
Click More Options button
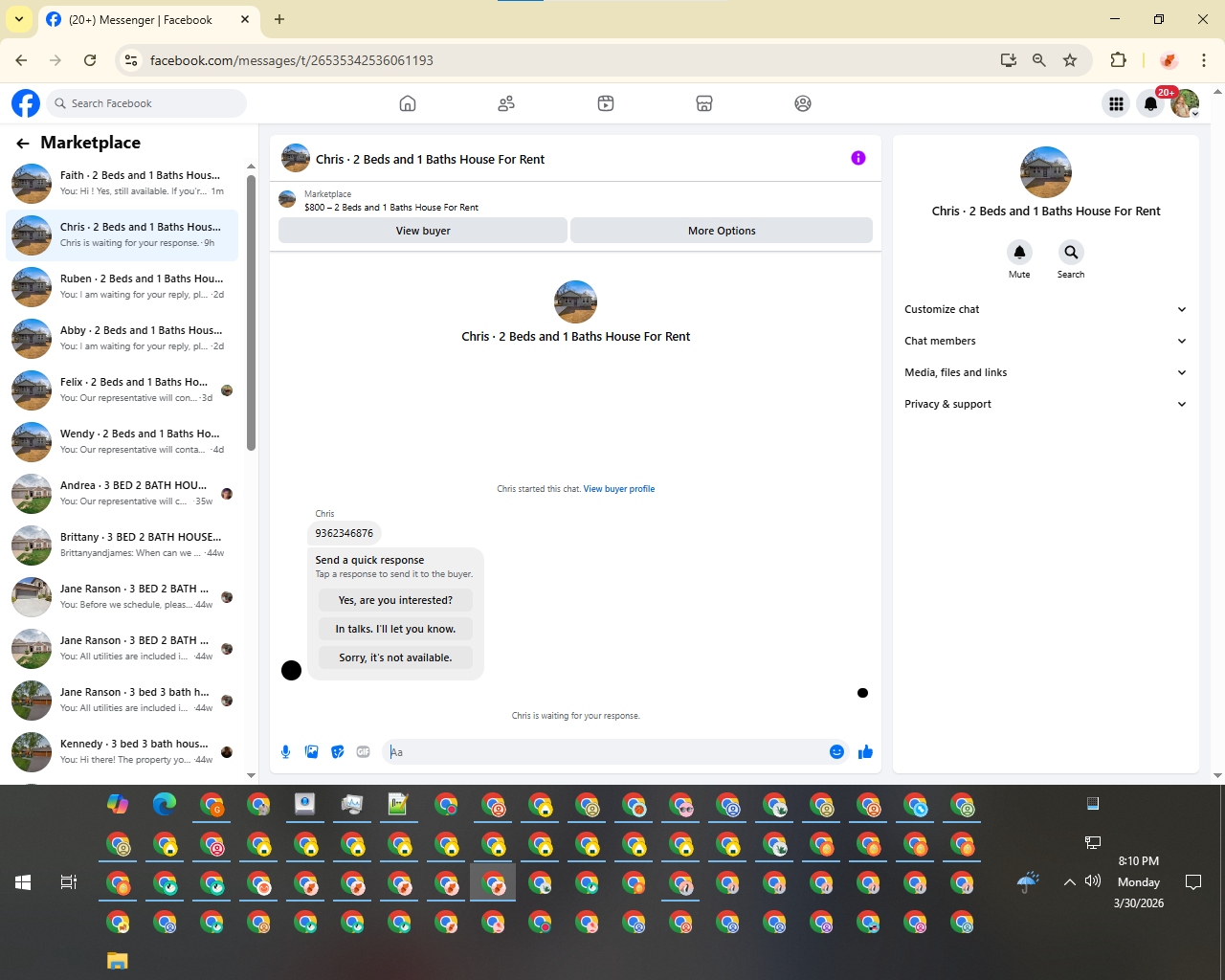pos(722,231)
